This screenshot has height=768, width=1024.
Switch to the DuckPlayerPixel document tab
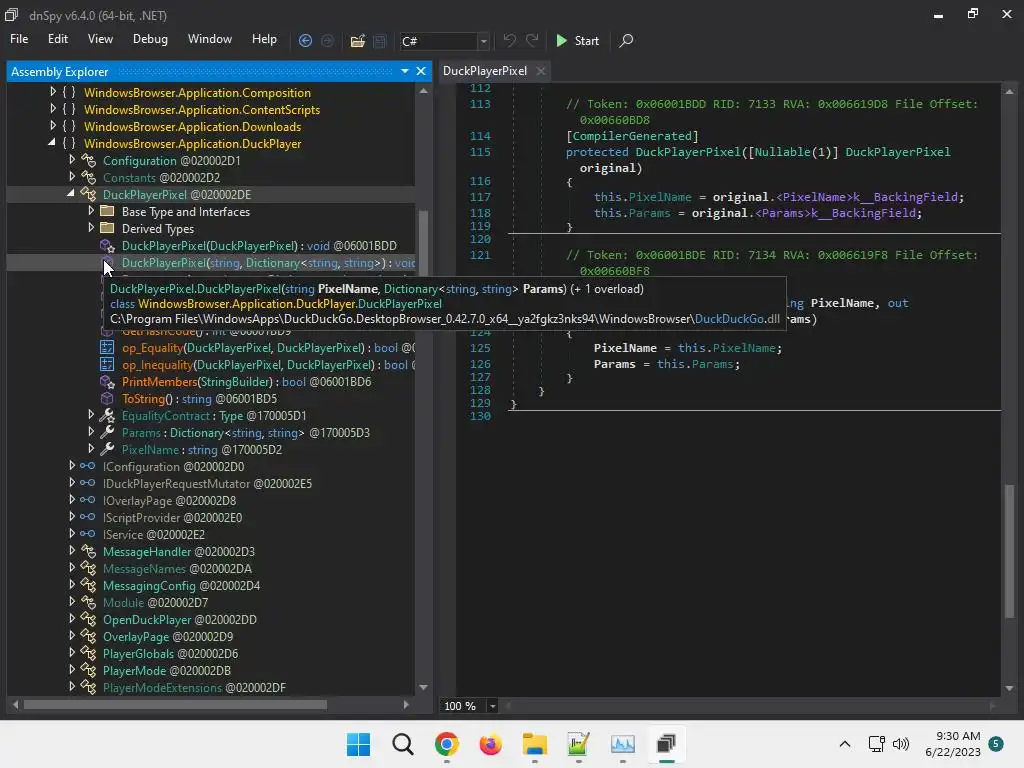pos(485,71)
